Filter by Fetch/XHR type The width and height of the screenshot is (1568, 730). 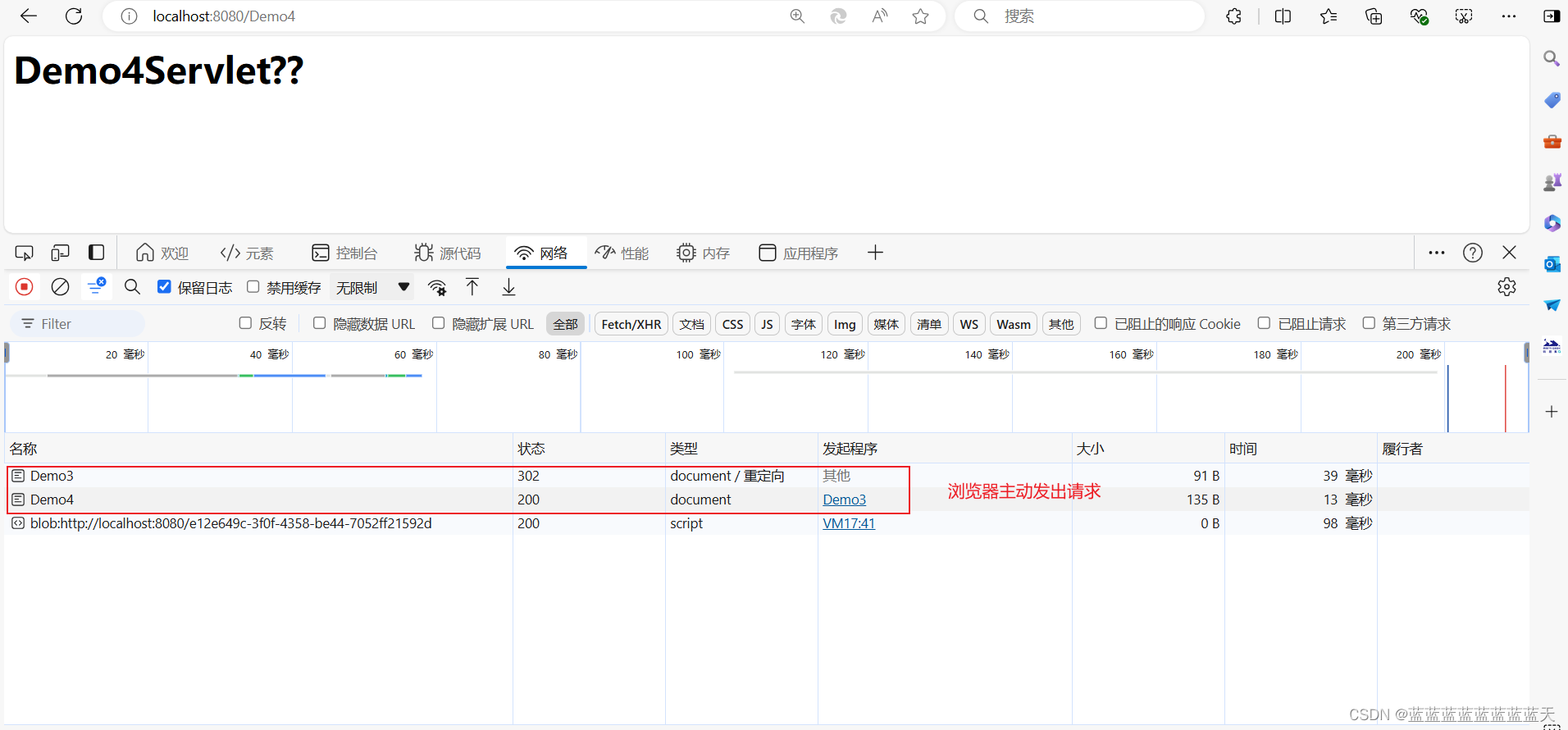coord(631,324)
